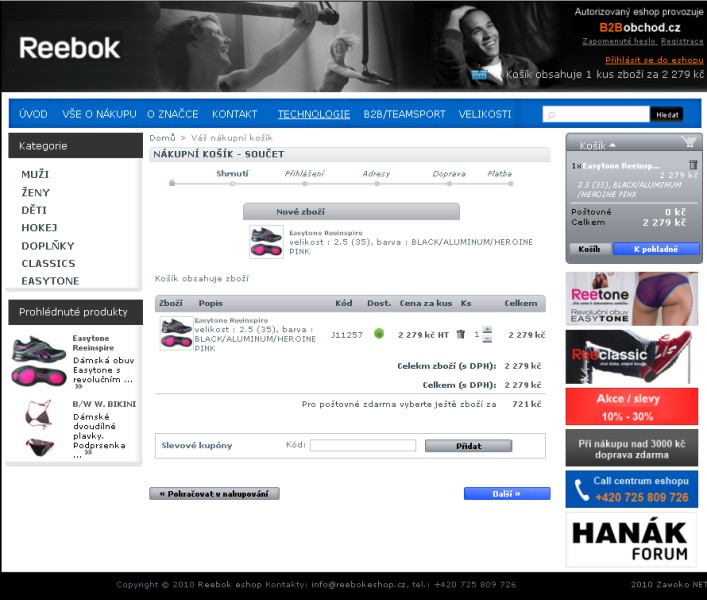Image resolution: width=707 pixels, height=600 pixels.
Task: Increase quantity with the plus stepper
Action: (x=487, y=329)
